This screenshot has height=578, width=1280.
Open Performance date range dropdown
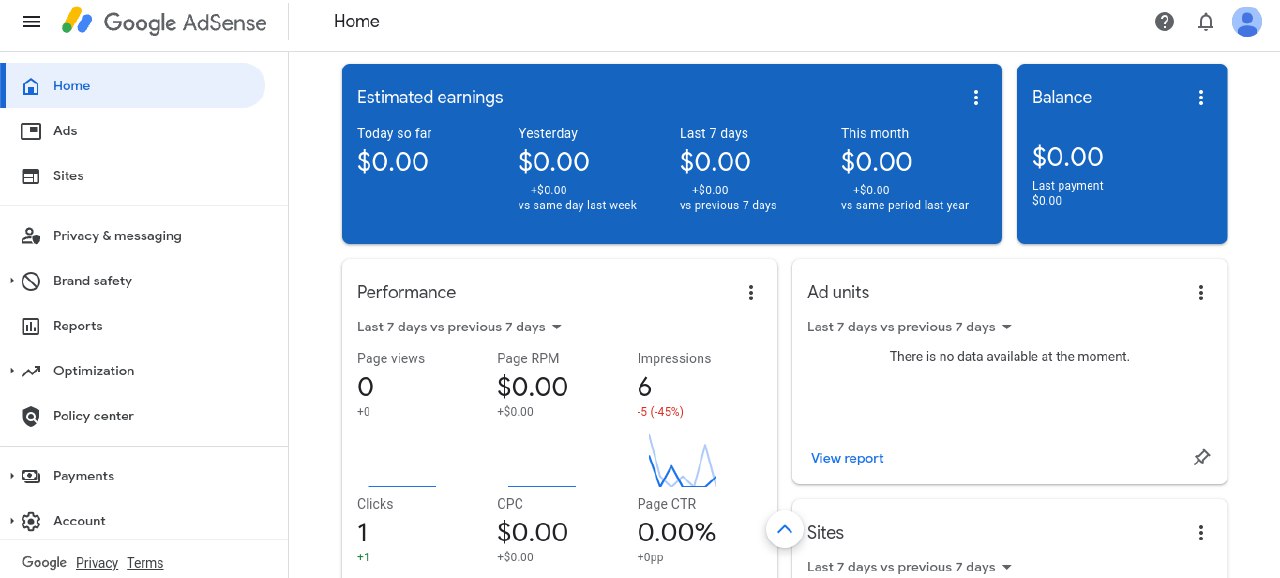pos(460,327)
